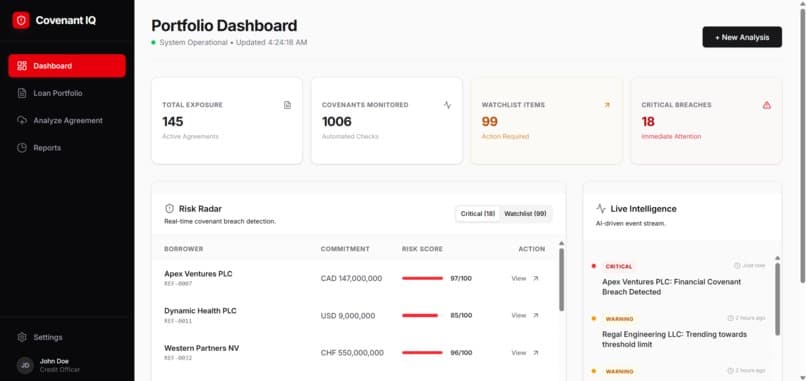The height and width of the screenshot is (381, 806).
Task: Switch Risk Radar to Critical (18)
Action: coord(478,214)
